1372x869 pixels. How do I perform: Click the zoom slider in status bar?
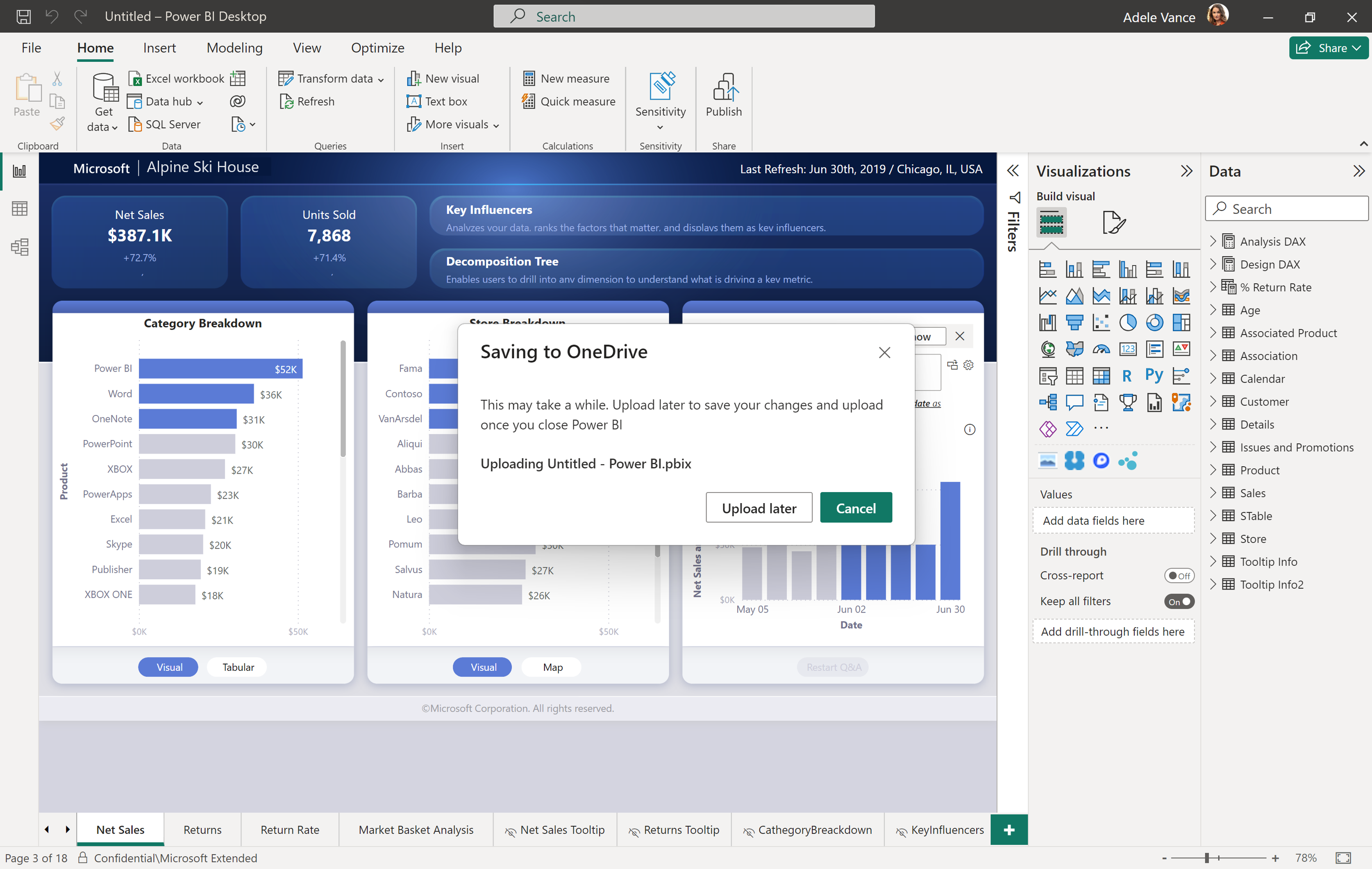pos(1206,858)
